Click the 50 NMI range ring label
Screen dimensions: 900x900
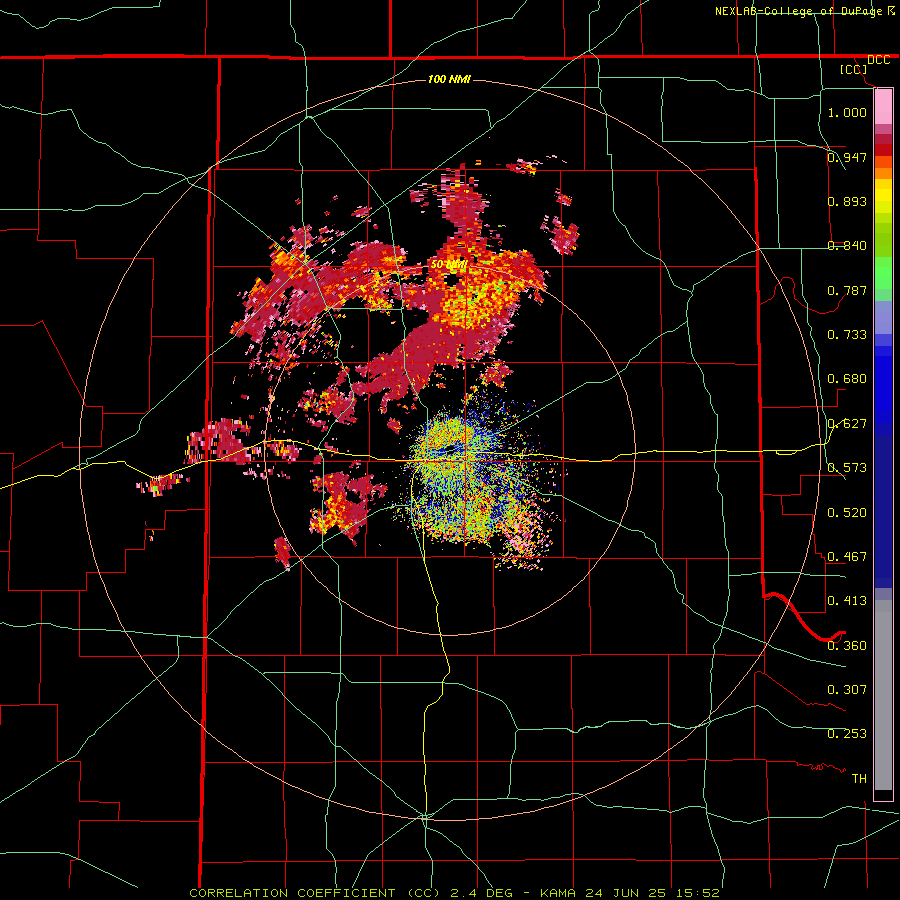[x=449, y=264]
